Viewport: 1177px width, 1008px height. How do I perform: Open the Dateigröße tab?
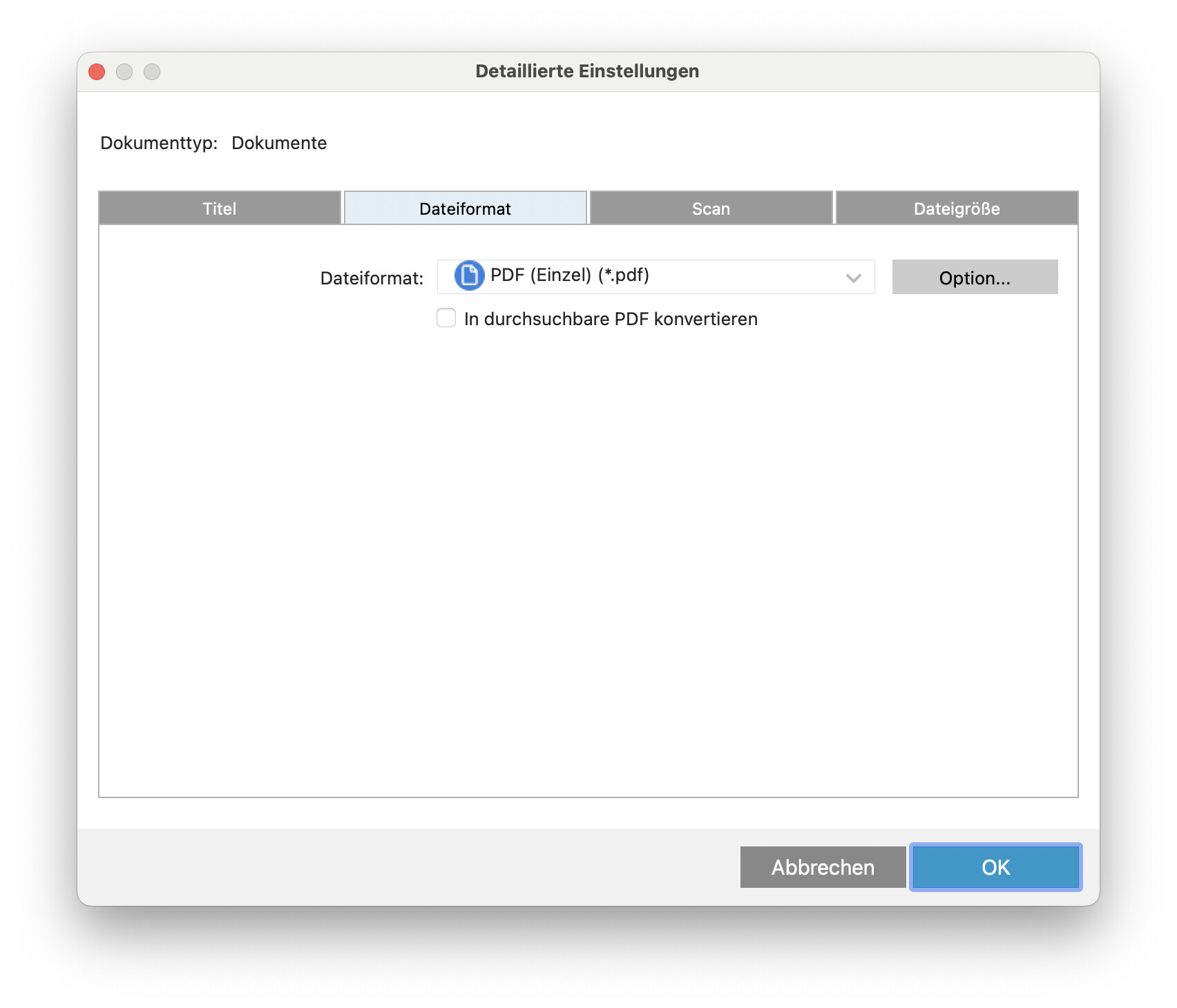pos(957,209)
